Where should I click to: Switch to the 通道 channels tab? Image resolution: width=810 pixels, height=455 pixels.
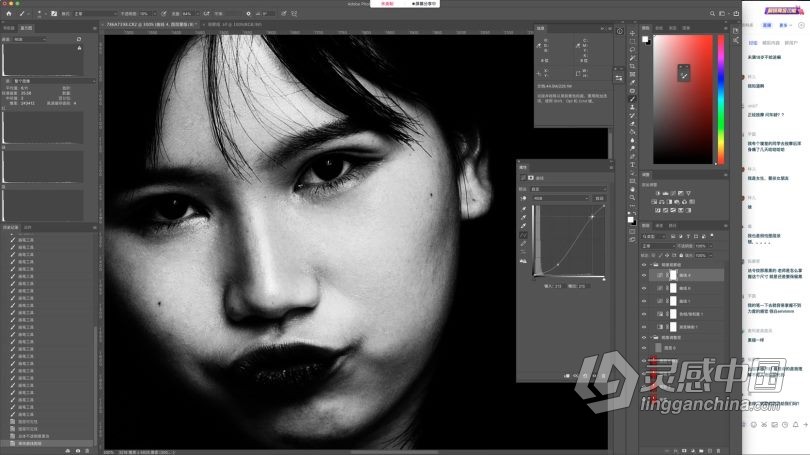tap(659, 226)
